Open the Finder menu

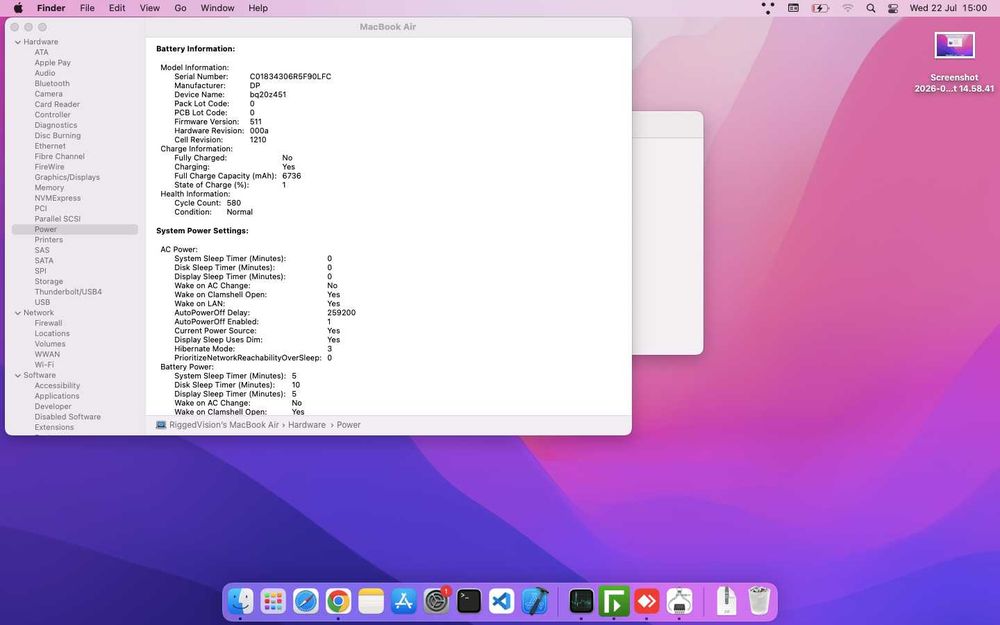tap(51, 8)
